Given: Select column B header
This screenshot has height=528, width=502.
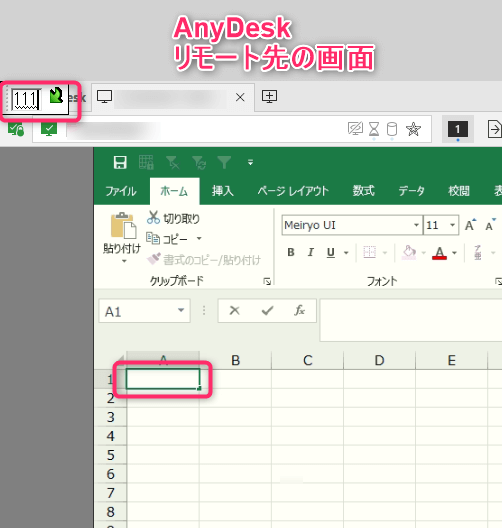Looking at the screenshot, I should click(236, 360).
